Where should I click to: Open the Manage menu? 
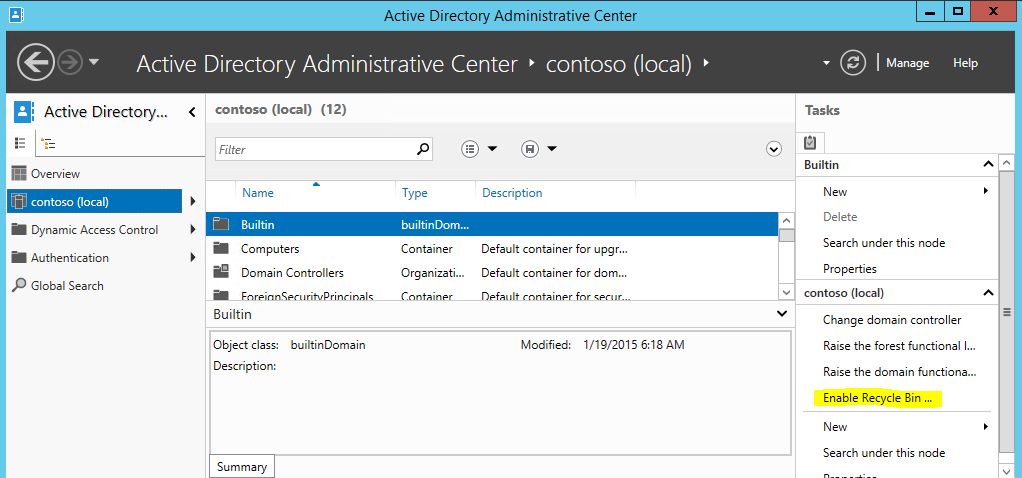click(x=907, y=63)
